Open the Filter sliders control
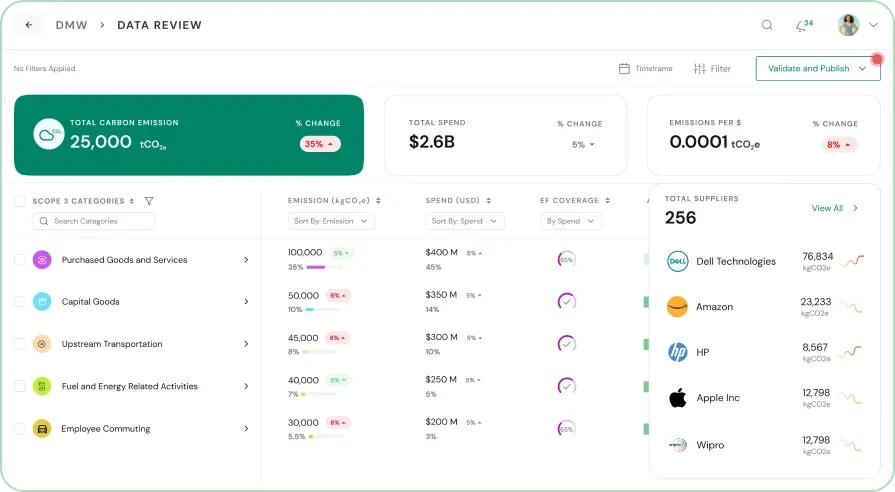Screen dimensions: 895x492 pos(712,68)
